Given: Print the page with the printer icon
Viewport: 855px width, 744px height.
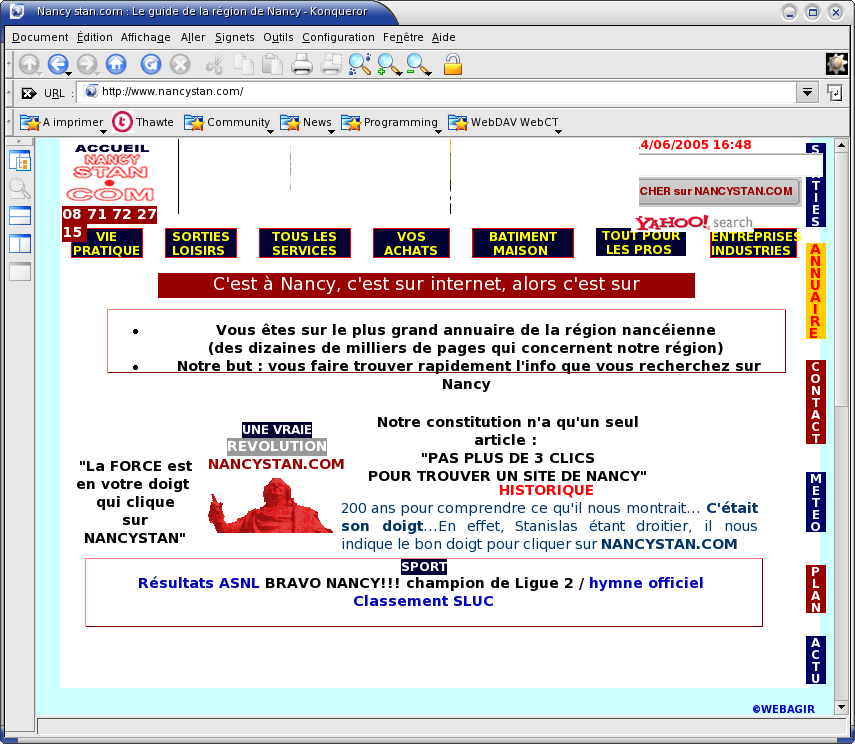Looking at the screenshot, I should 302,64.
